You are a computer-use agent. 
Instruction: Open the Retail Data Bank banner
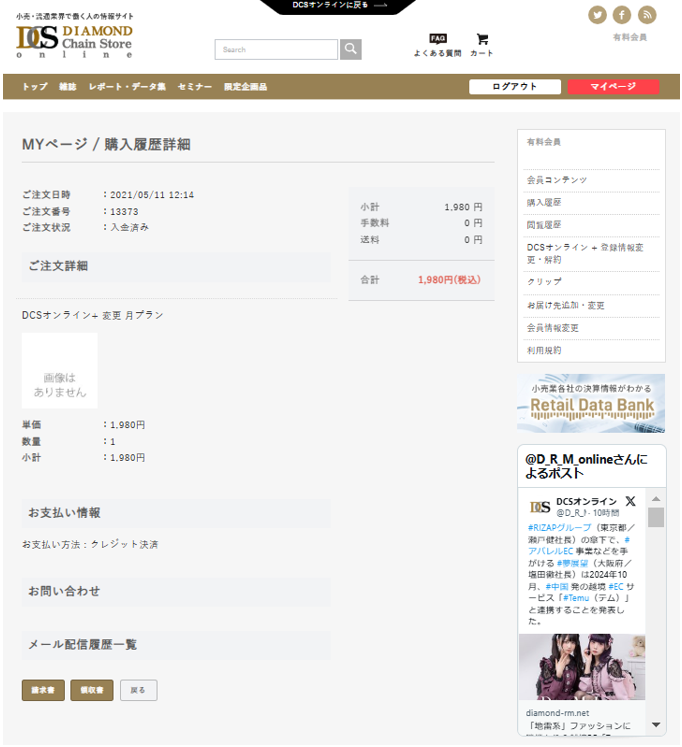pos(591,403)
